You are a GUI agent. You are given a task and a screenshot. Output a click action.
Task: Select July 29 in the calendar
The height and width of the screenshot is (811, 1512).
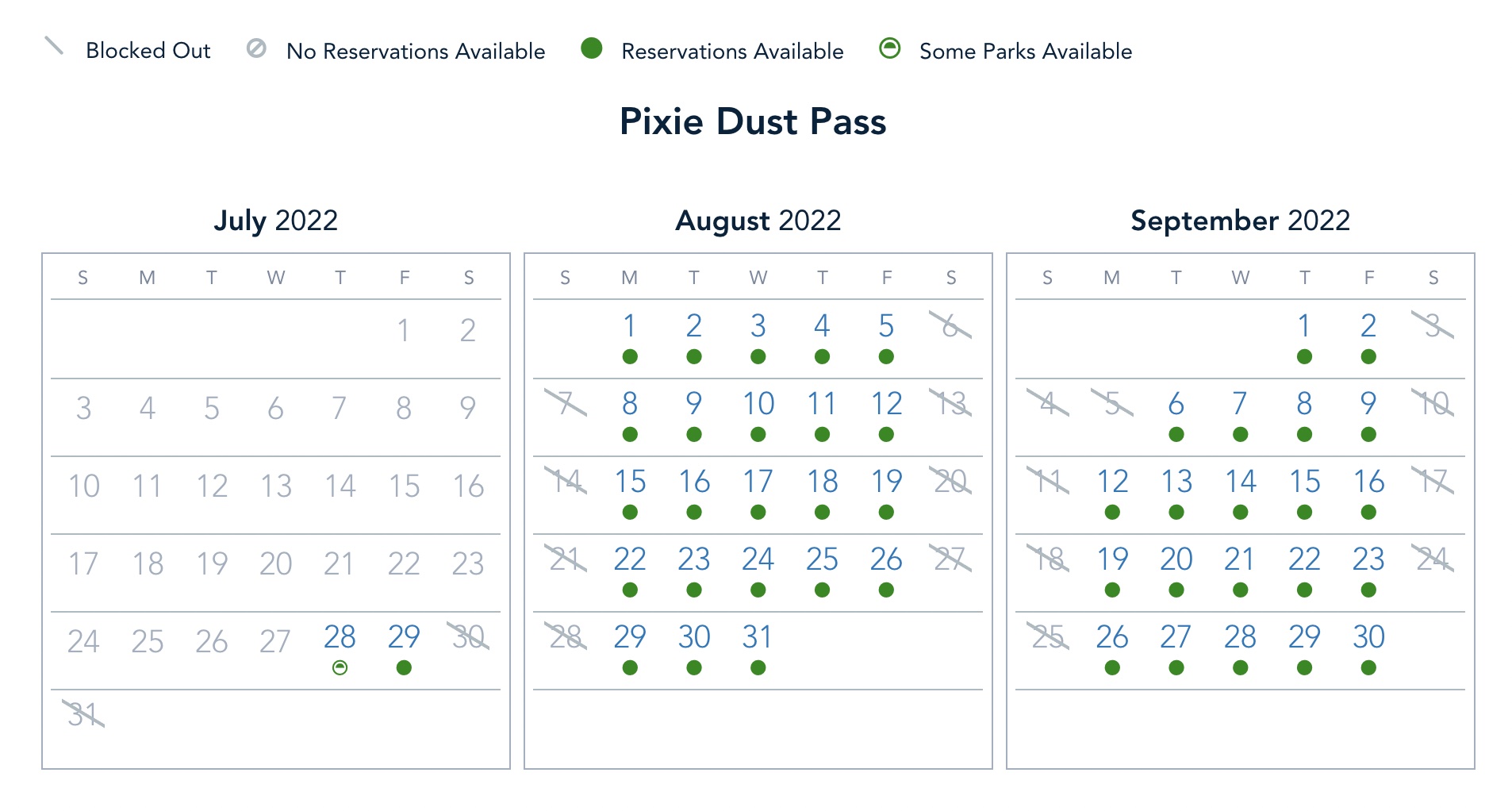click(x=404, y=637)
